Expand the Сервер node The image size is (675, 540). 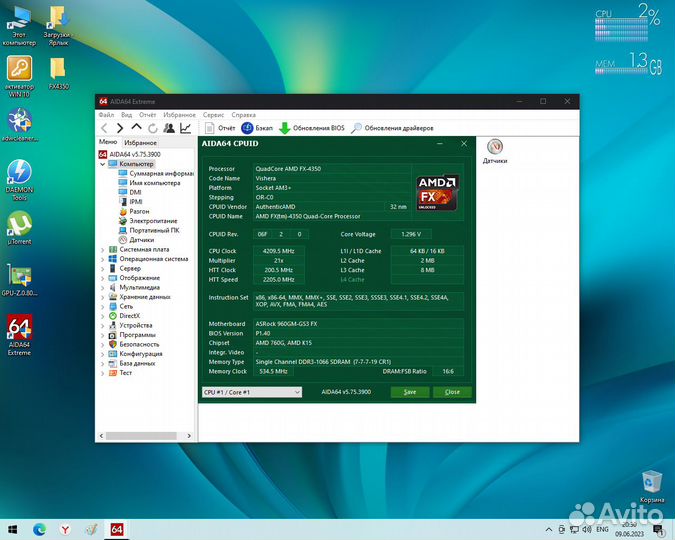pos(102,269)
